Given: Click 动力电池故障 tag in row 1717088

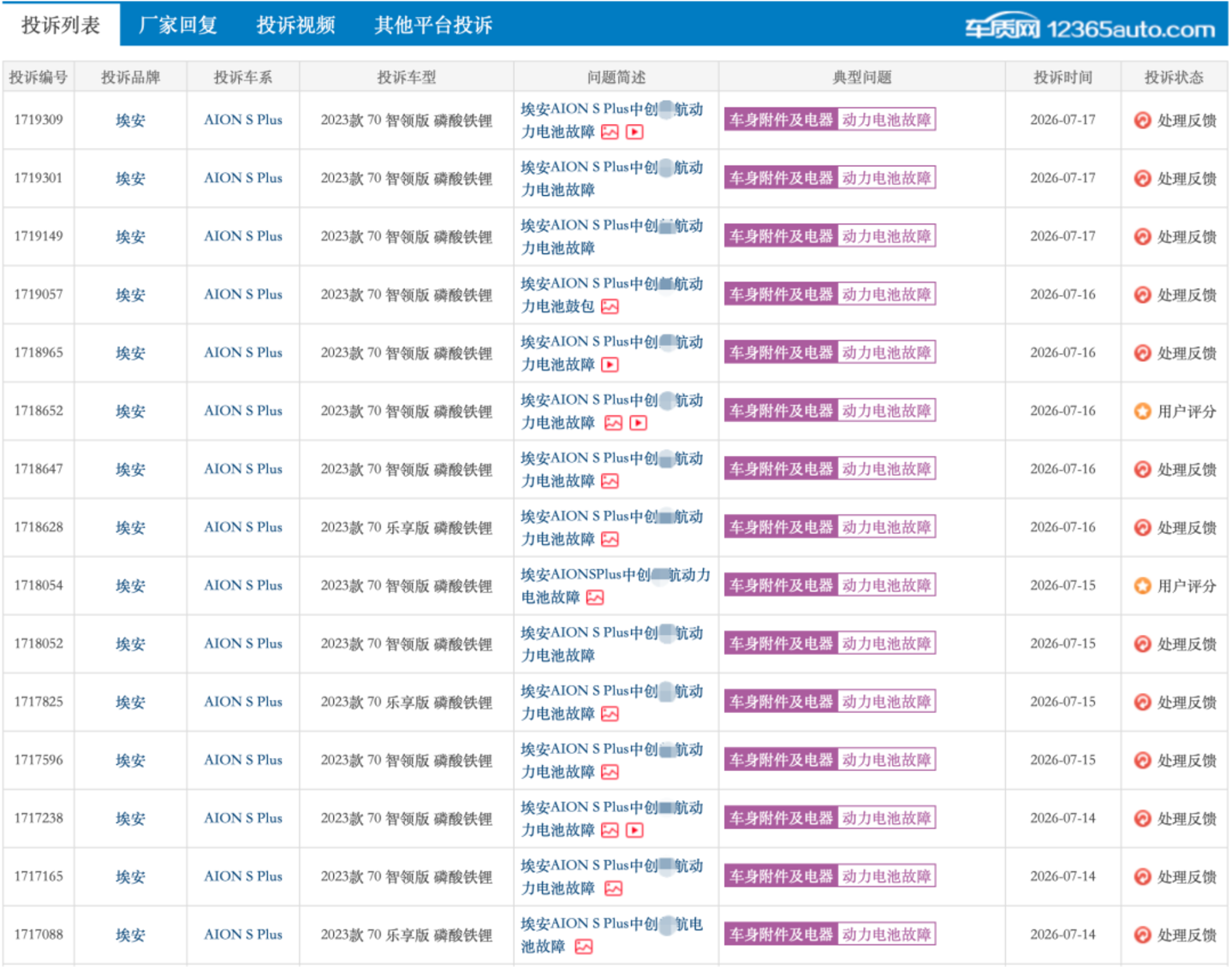Looking at the screenshot, I should tap(886, 934).
